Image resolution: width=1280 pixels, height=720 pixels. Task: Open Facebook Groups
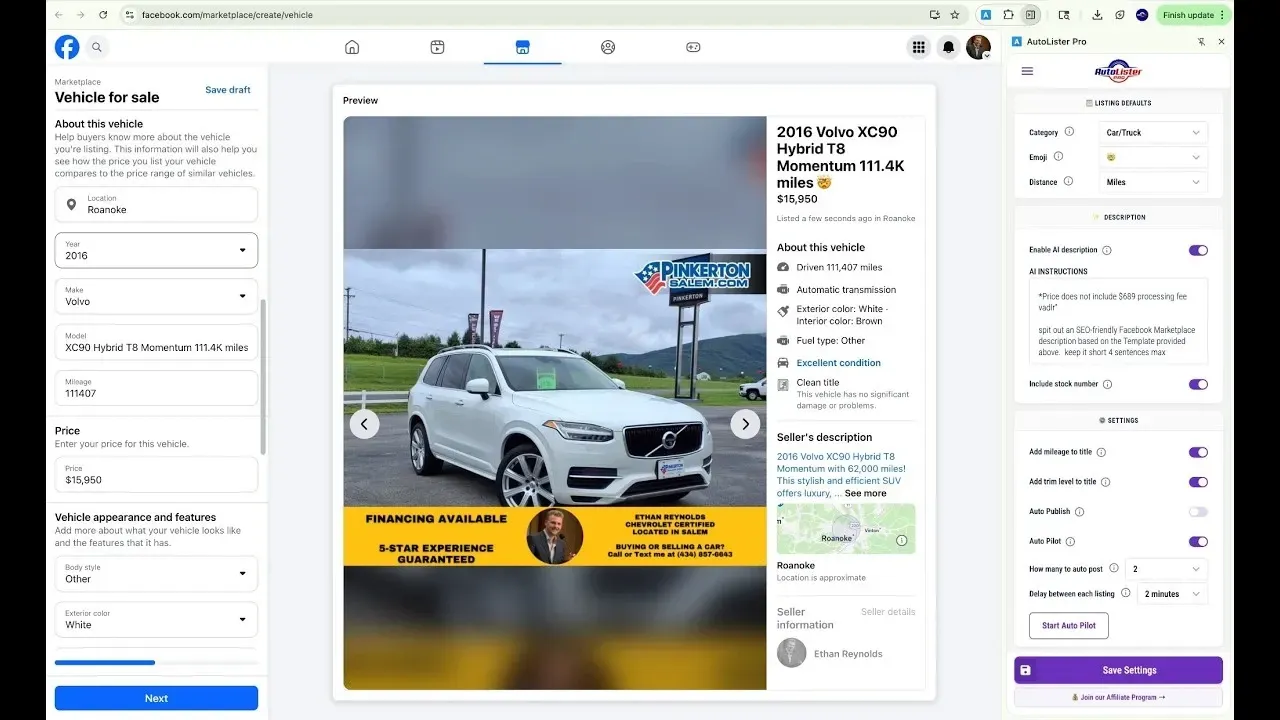tap(608, 46)
